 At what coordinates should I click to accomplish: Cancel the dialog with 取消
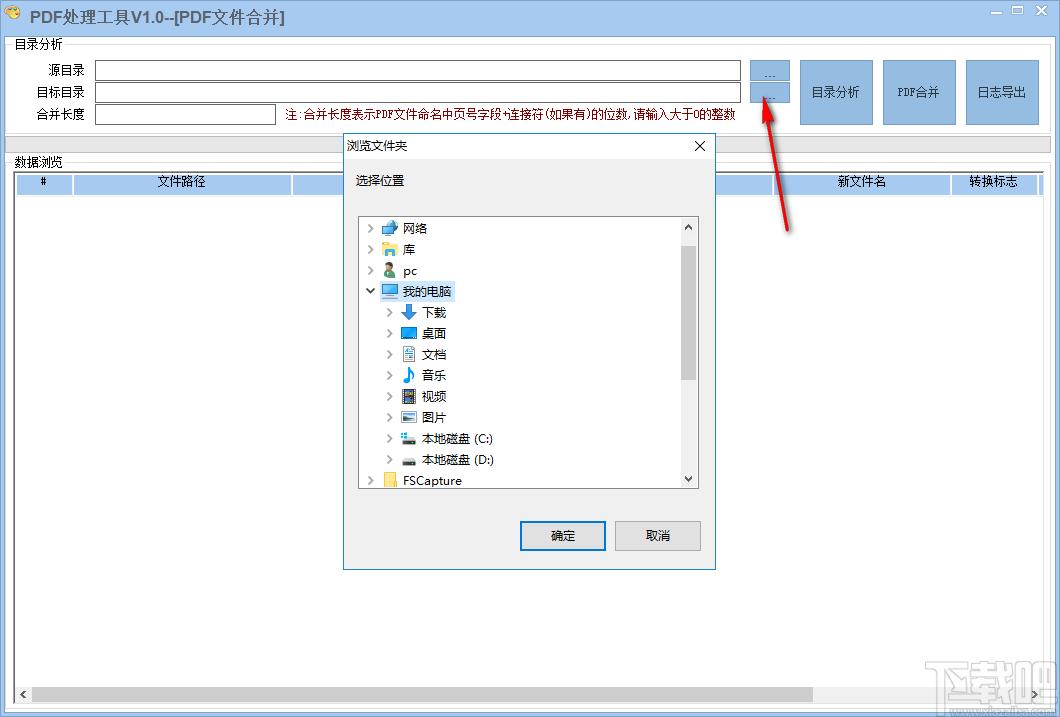tap(658, 536)
